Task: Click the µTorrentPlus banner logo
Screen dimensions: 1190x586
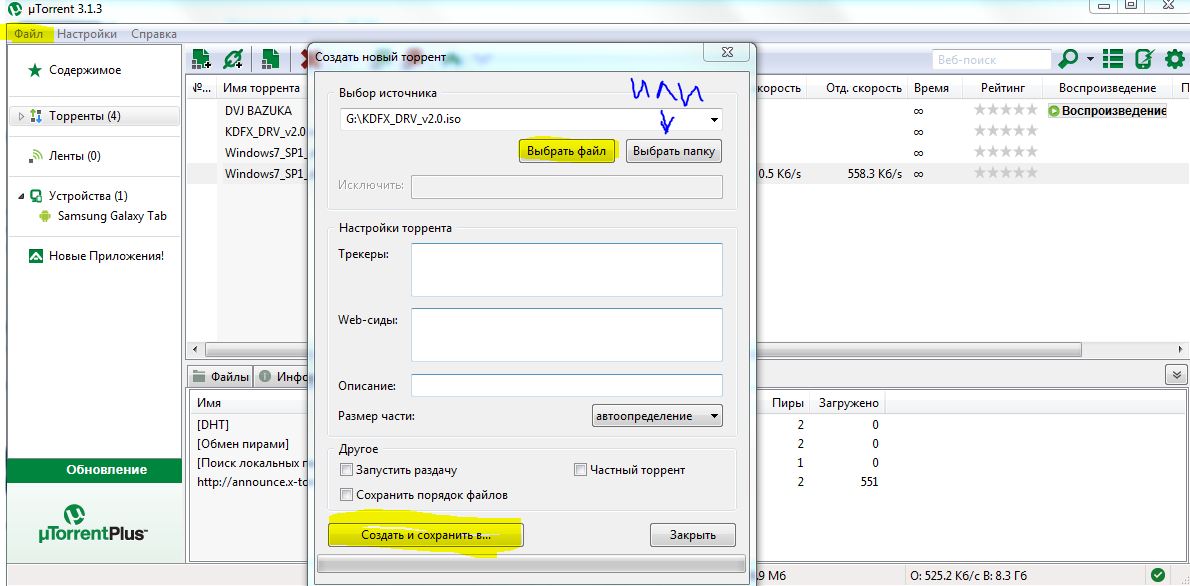Action: [92, 523]
